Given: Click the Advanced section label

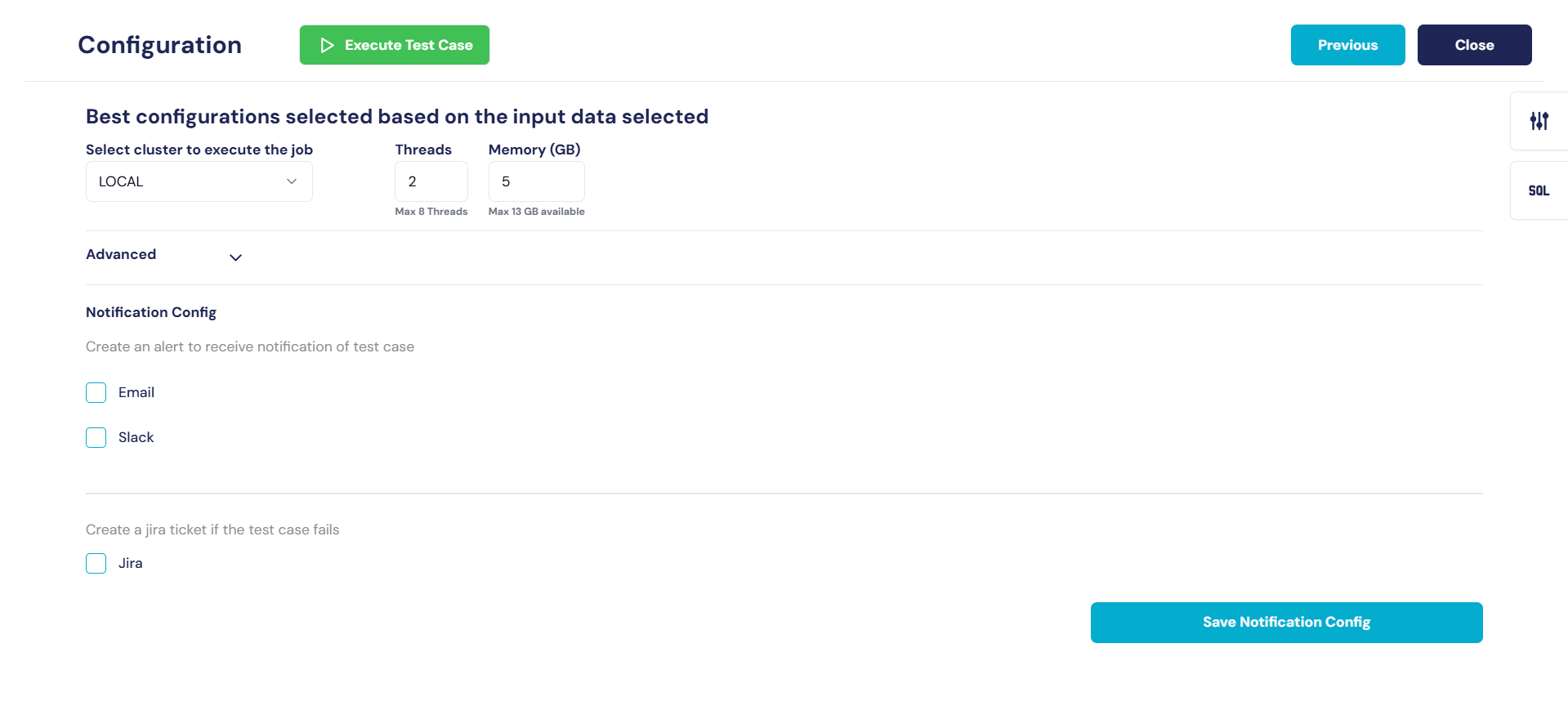Looking at the screenshot, I should point(121,254).
